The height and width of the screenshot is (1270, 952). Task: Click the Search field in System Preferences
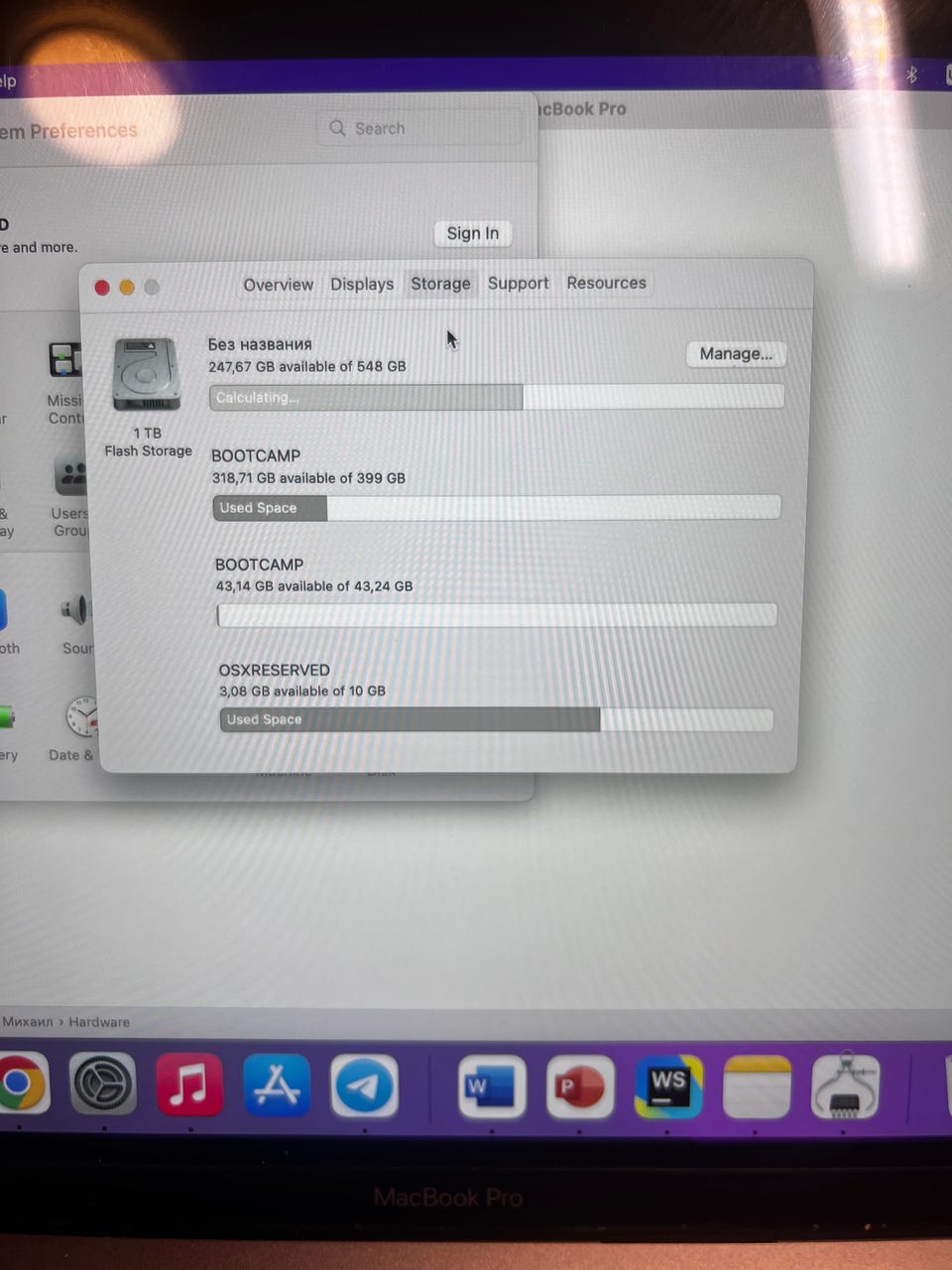click(x=419, y=128)
